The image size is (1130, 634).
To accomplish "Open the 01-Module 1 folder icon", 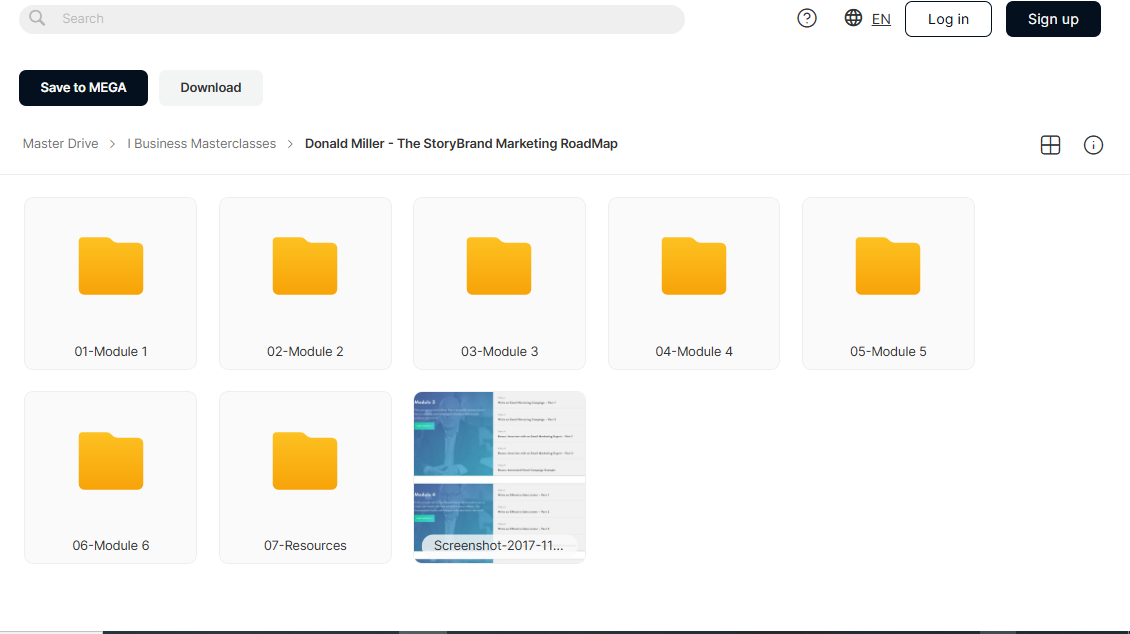I will click(x=110, y=266).
